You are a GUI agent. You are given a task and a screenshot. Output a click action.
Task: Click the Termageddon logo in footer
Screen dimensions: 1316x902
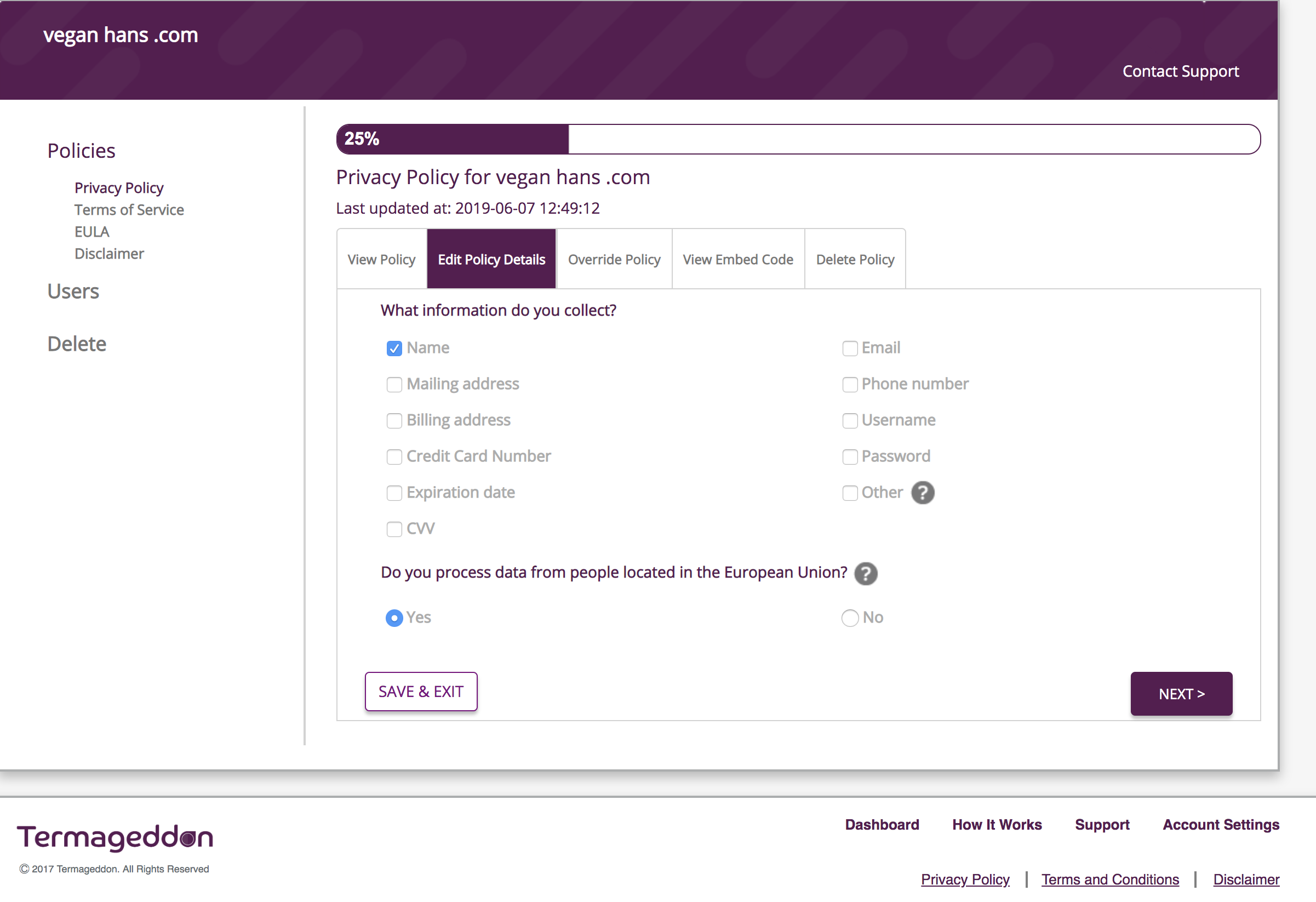[x=115, y=837]
